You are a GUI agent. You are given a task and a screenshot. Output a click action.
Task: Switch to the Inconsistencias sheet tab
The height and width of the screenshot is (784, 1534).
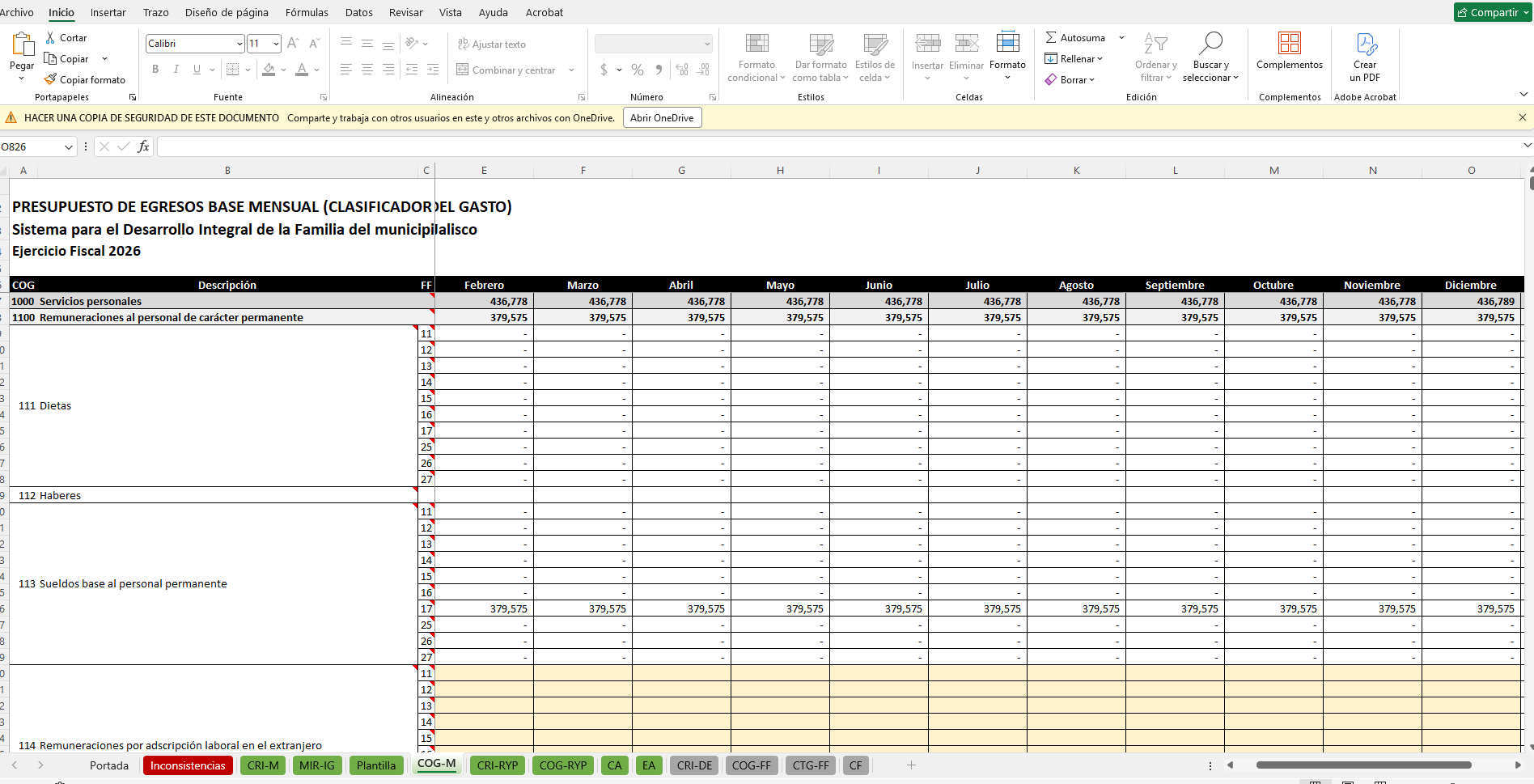[188, 765]
